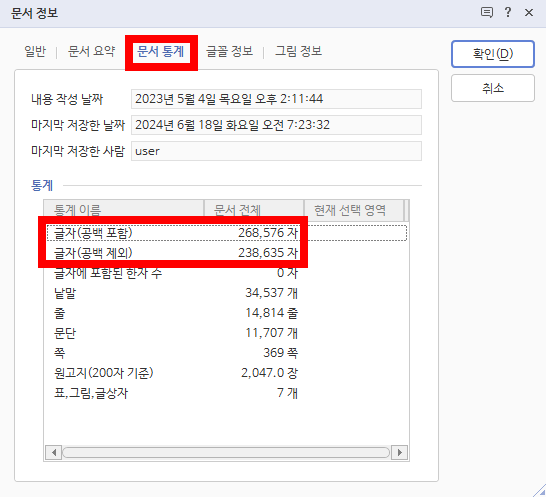Click the left scroll arrow of statistics list
Screen dimensions: 546x497
(x=54, y=452)
